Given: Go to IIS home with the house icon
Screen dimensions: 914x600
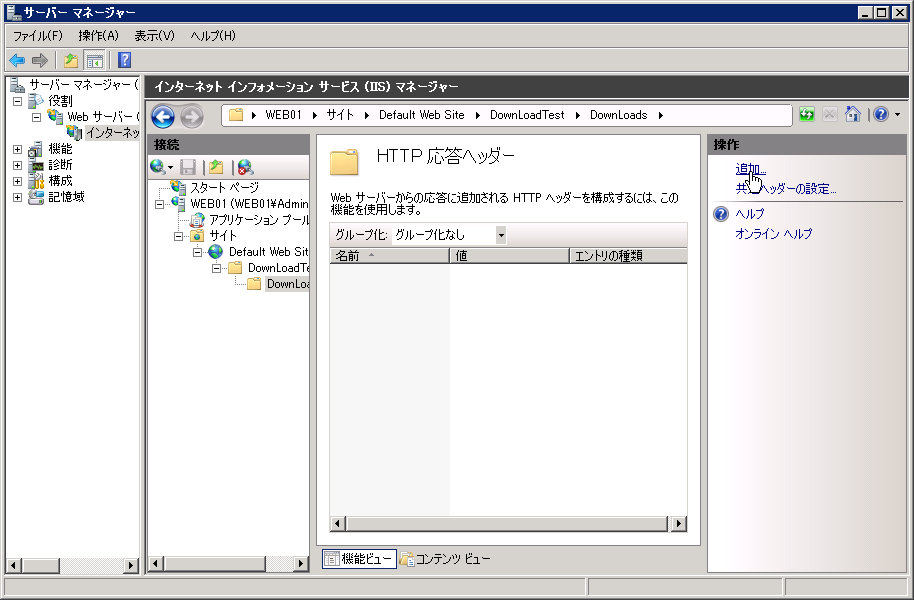Looking at the screenshot, I should click(x=853, y=114).
